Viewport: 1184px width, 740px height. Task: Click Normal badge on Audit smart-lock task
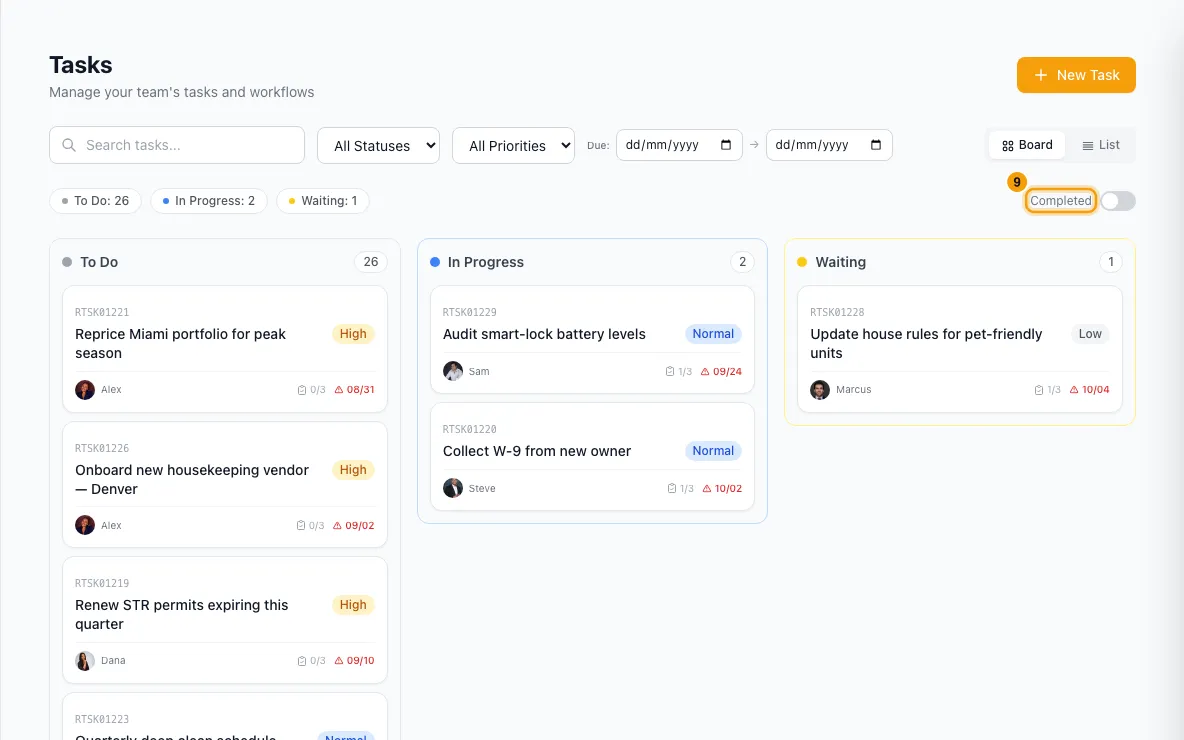(x=713, y=334)
